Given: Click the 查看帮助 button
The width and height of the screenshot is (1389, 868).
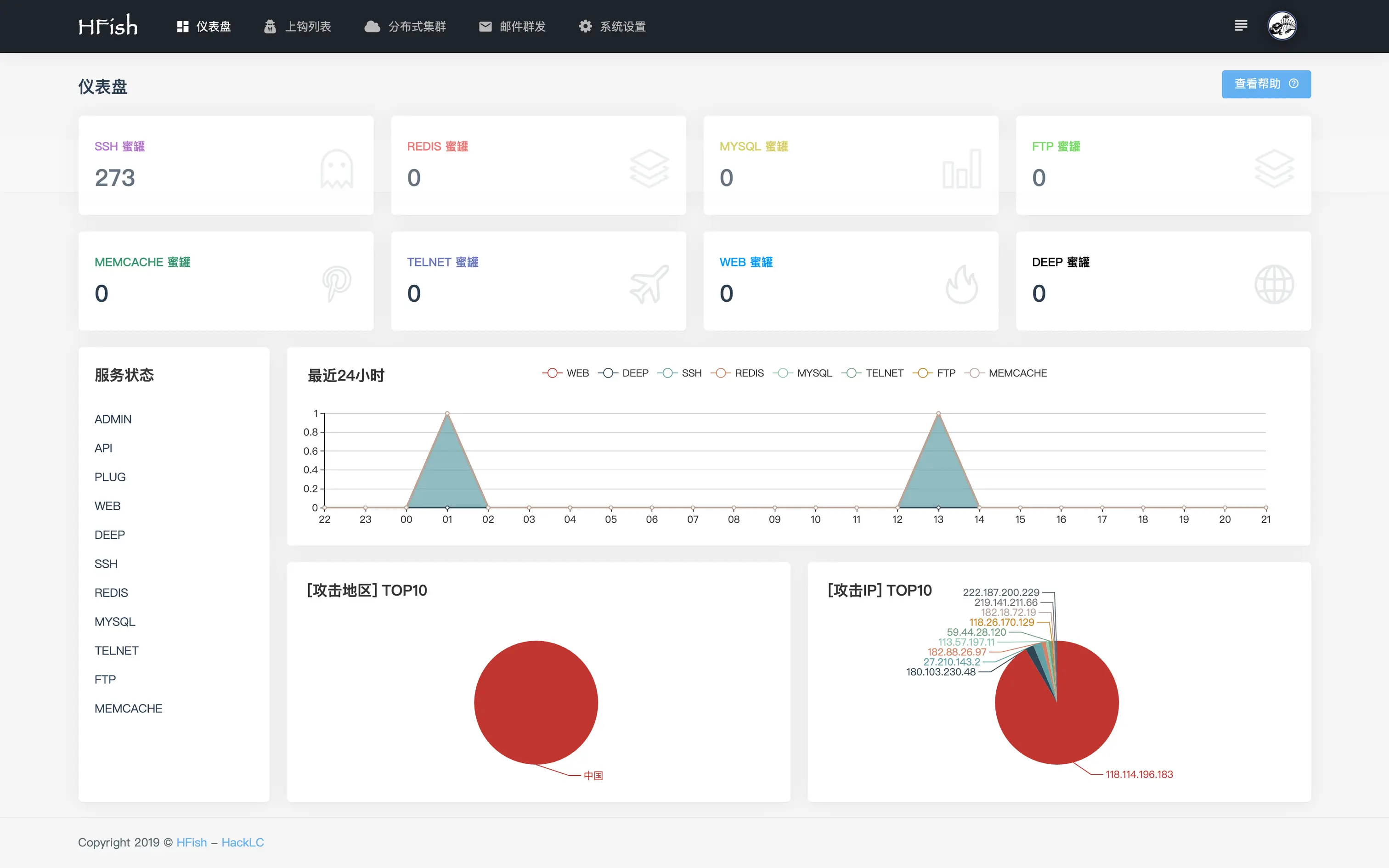Looking at the screenshot, I should coord(1265,84).
